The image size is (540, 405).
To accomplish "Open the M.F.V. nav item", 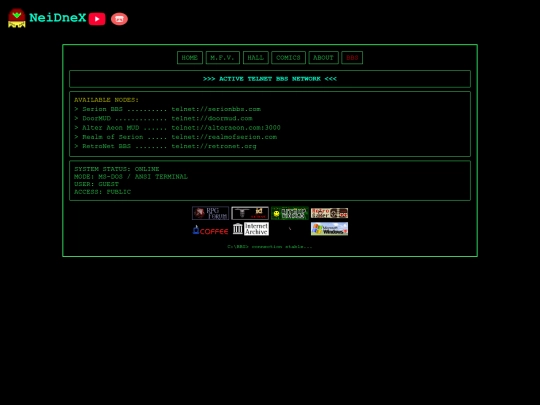I will coord(222,58).
